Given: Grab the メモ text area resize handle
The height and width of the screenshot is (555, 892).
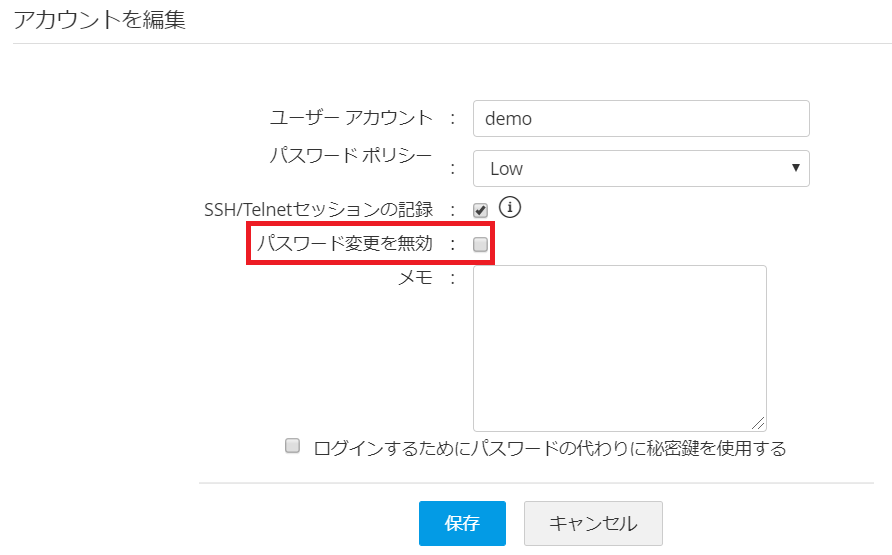Looking at the screenshot, I should [759, 423].
